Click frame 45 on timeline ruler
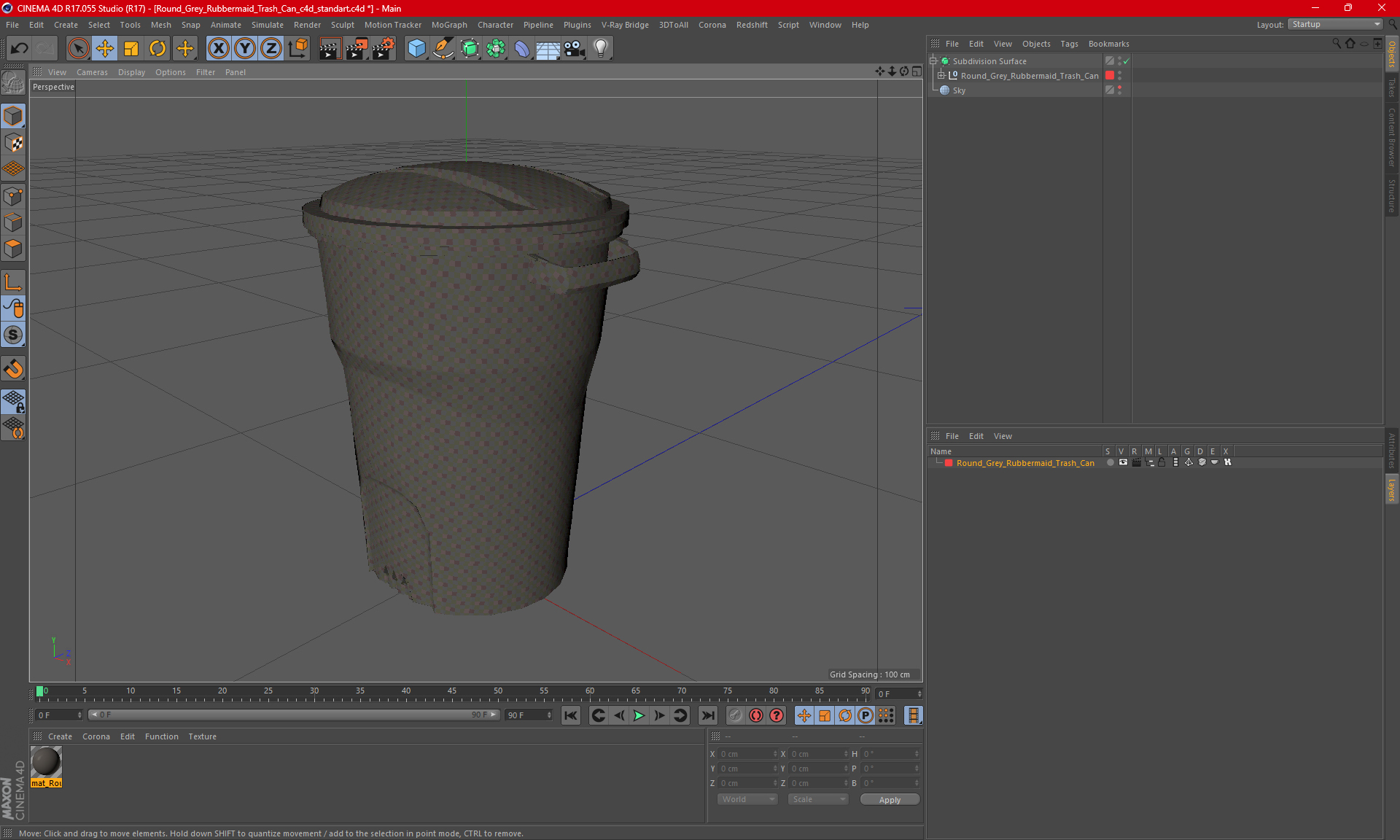The width and height of the screenshot is (1400, 840). coord(452,693)
